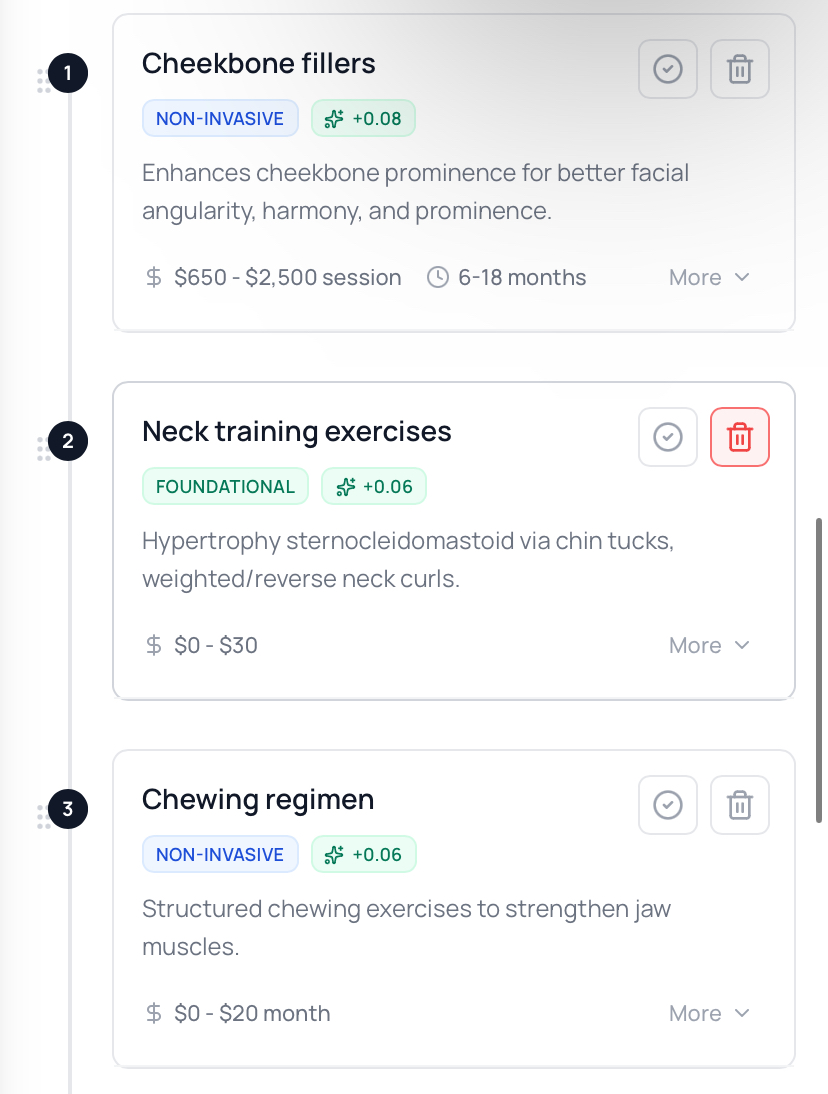Mark Chewing regimen as complete
Viewport: 828px width, 1094px height.
pyautogui.click(x=667, y=805)
